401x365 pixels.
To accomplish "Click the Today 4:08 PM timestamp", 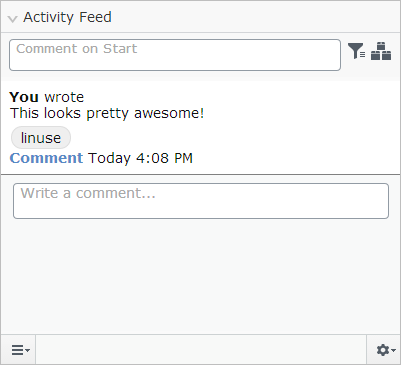I will coord(140,158).
